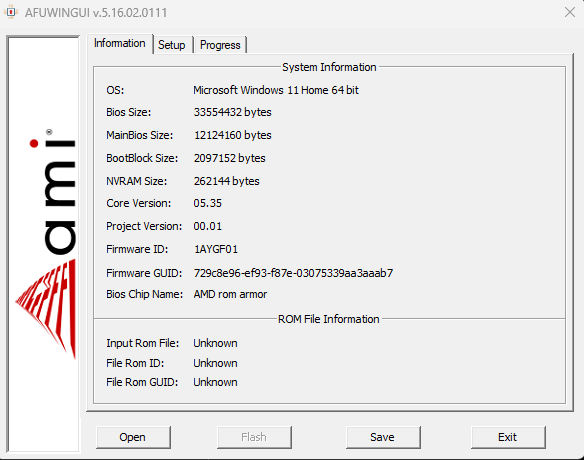
Task: Click the 'Input Rom File:' label
Action: tap(143, 343)
